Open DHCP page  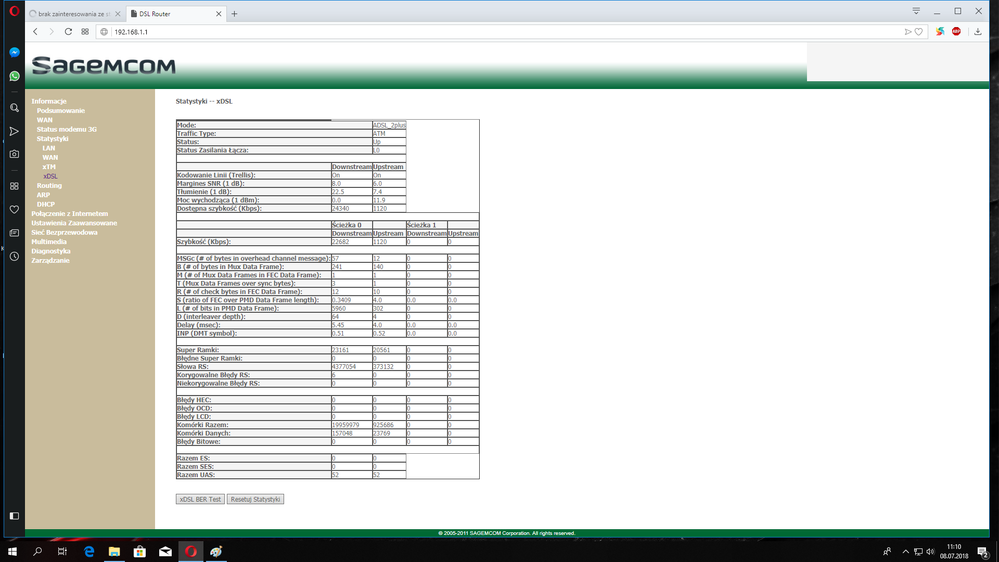(46, 205)
